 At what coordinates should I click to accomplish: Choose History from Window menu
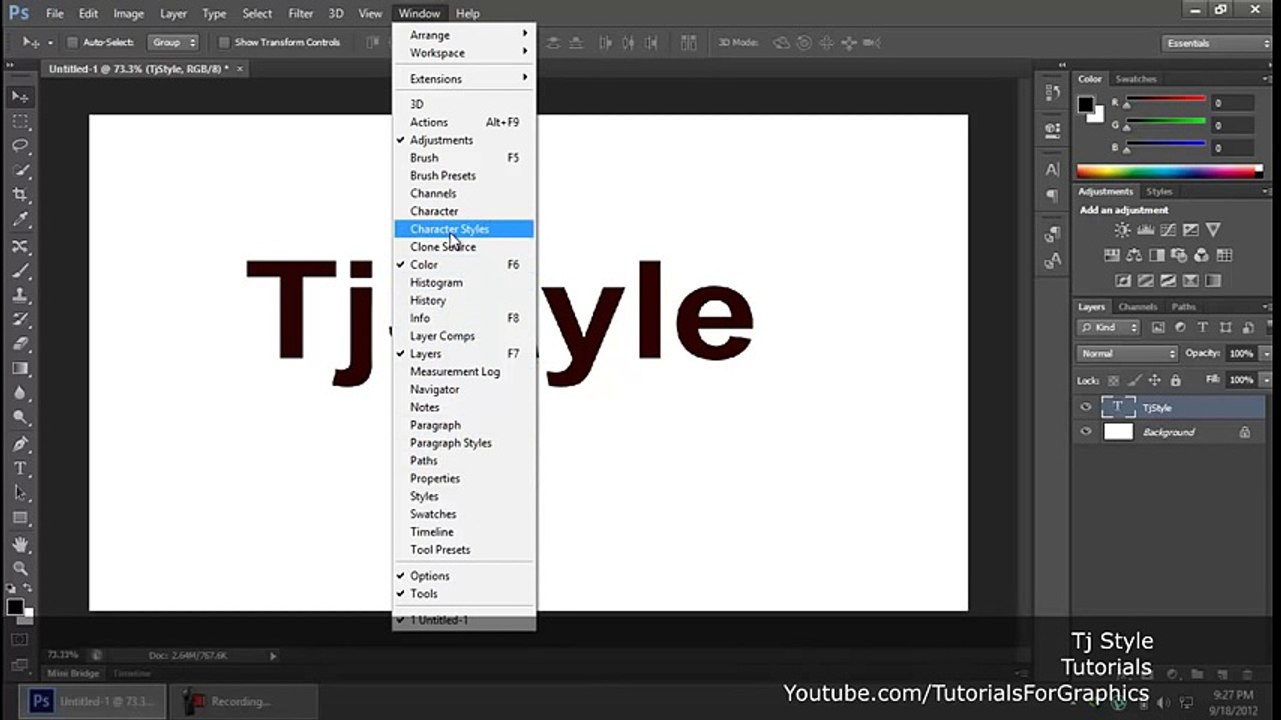[464, 300]
